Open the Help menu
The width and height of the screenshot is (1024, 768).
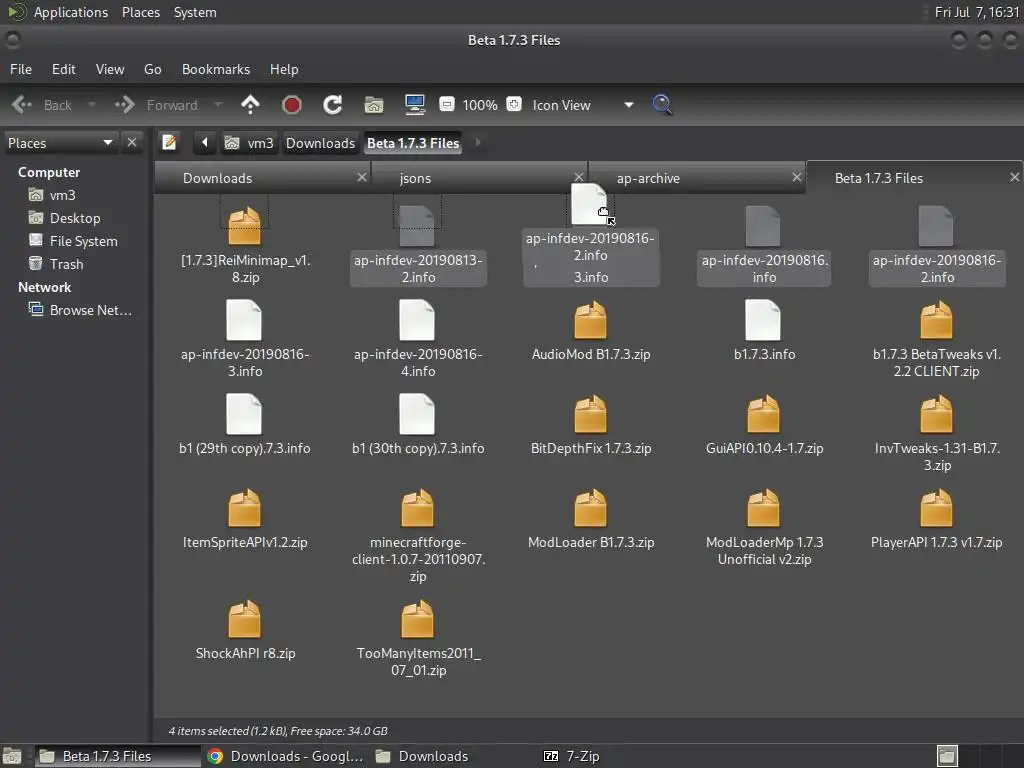[x=284, y=69]
